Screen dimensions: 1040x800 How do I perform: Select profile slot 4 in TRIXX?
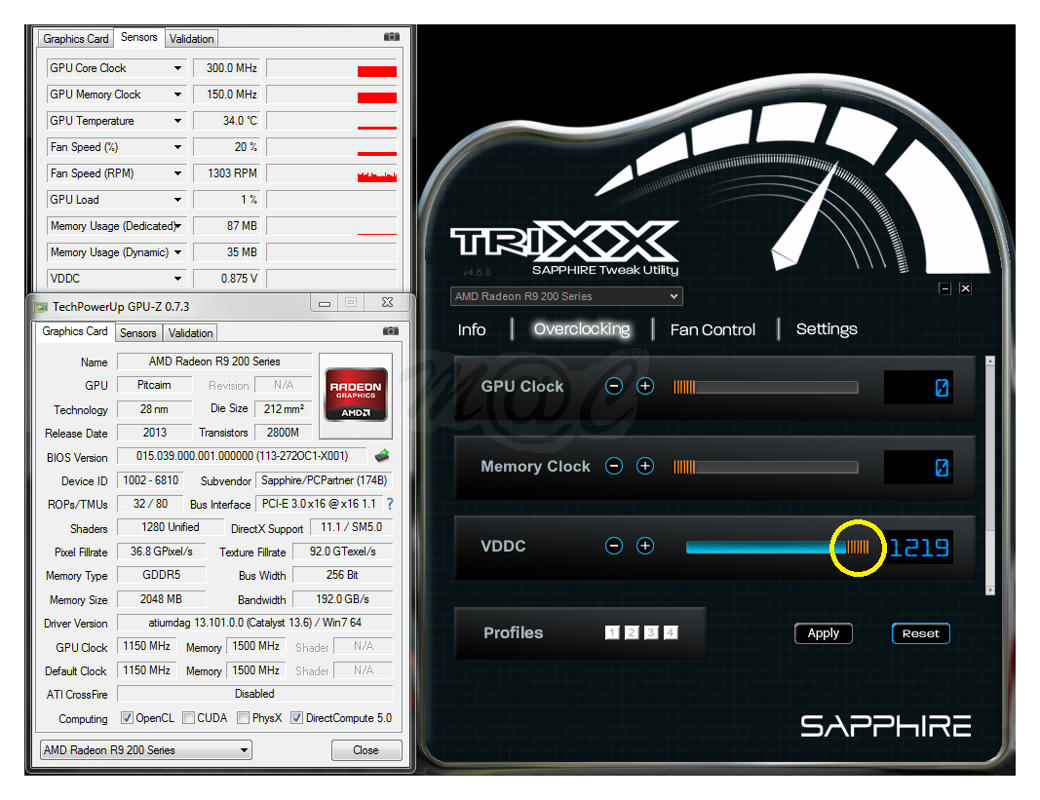tap(671, 633)
